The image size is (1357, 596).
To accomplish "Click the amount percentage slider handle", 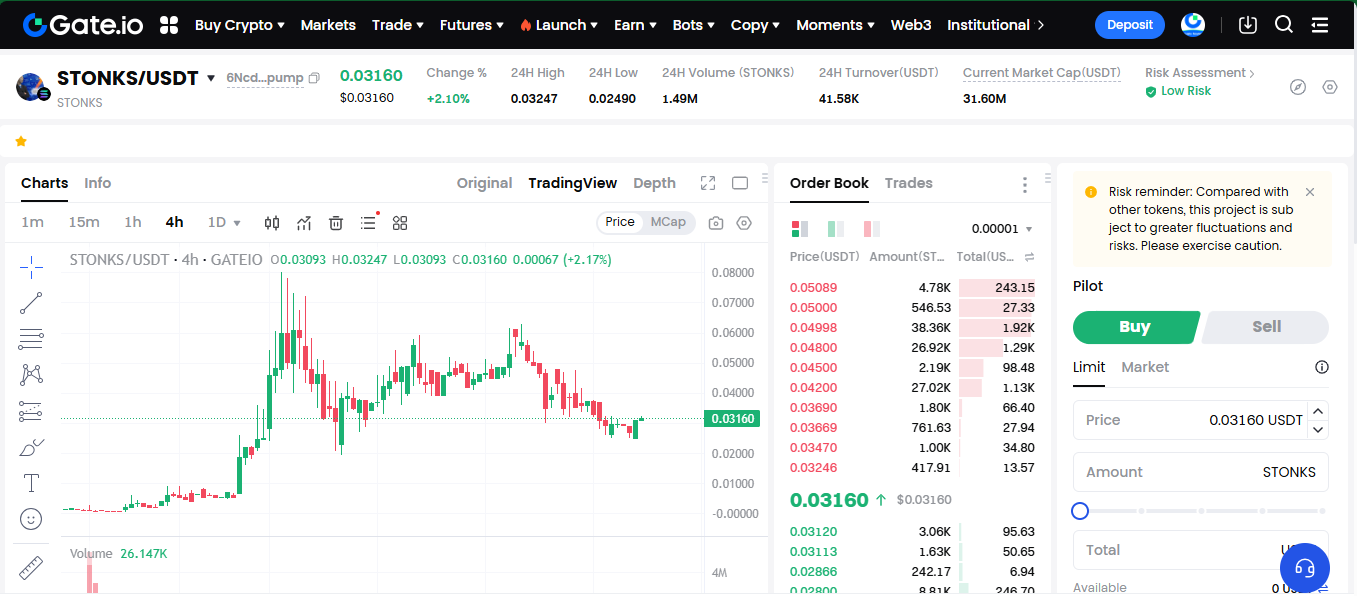I will click(1080, 511).
